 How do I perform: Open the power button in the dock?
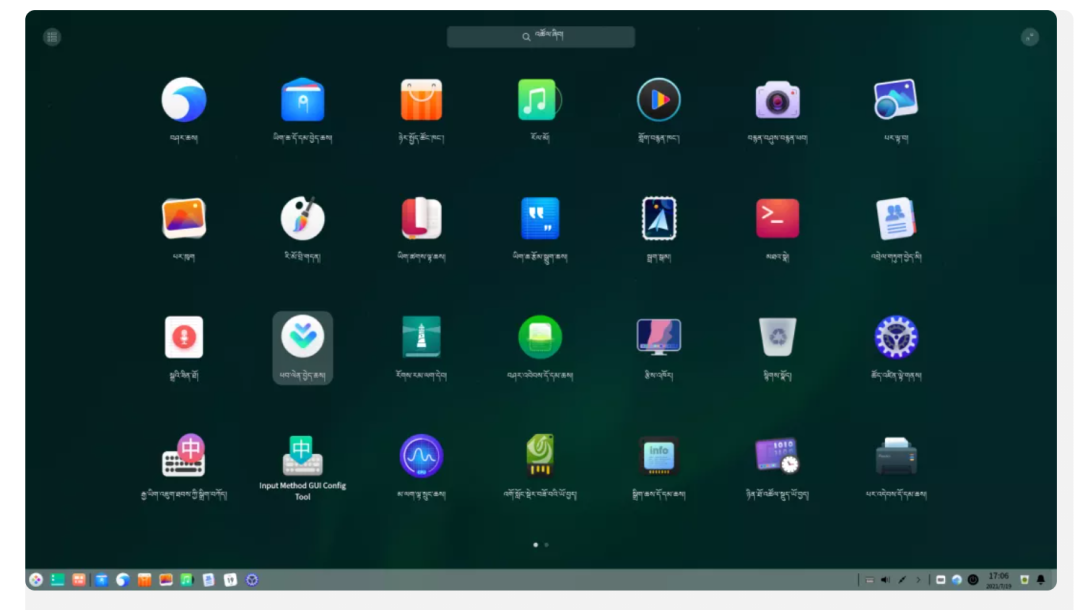pos(973,580)
